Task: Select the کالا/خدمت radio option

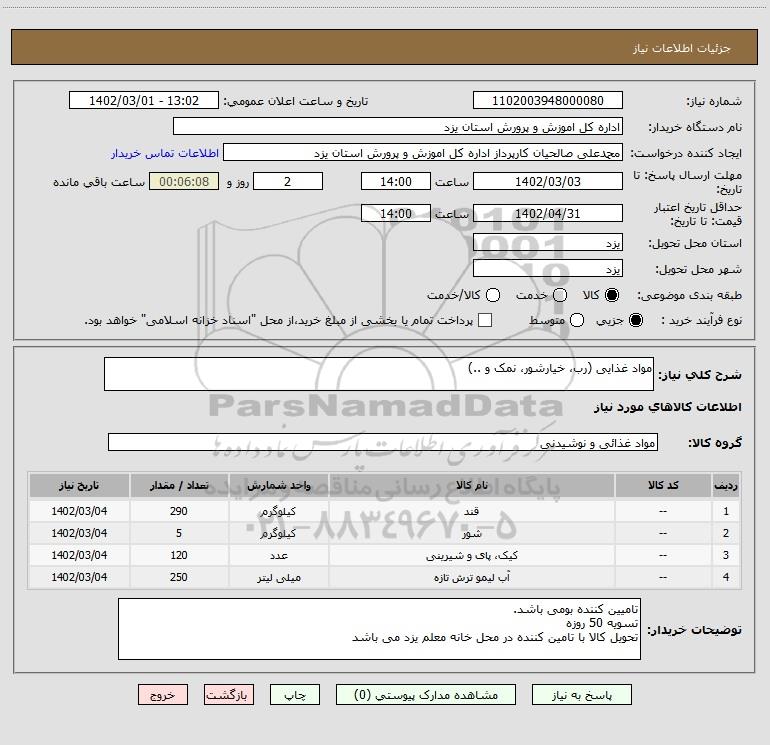Action: (x=493, y=295)
